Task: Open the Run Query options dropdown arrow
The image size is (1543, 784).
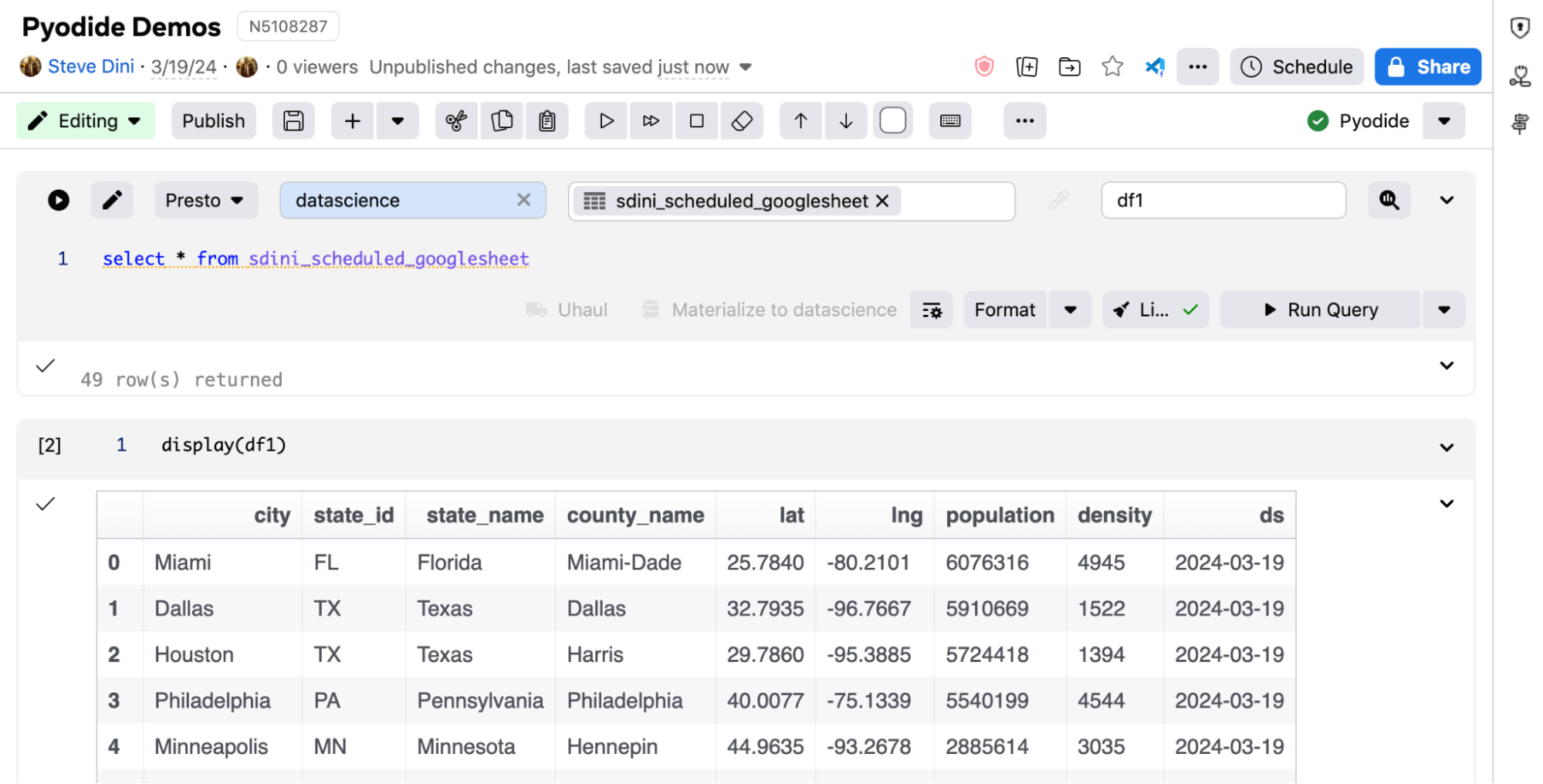Action: [1444, 310]
